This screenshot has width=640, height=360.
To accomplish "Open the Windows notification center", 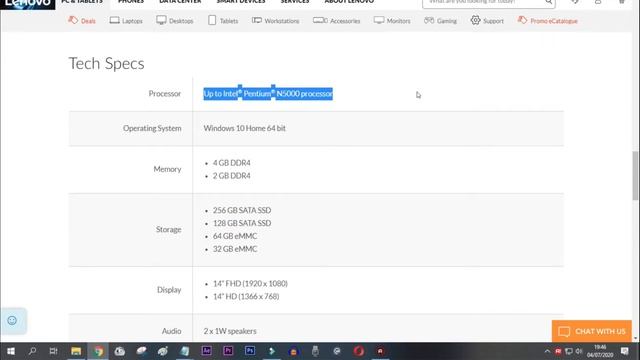I will (x=624, y=351).
